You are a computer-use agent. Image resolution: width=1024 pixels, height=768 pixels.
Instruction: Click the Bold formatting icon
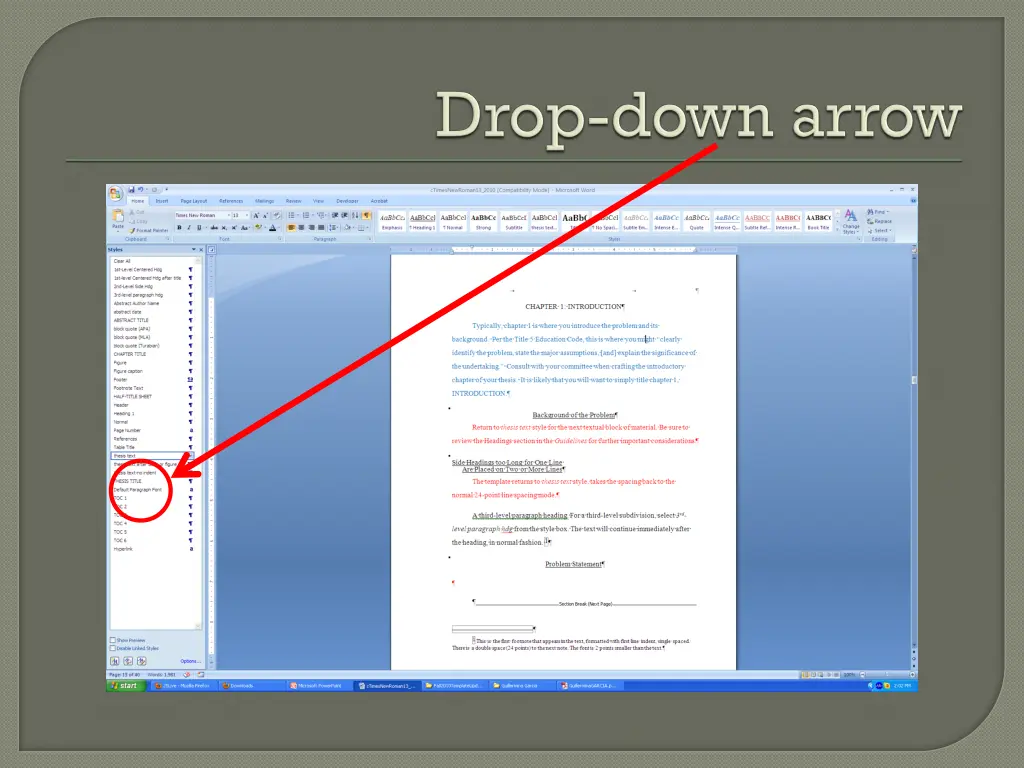pos(179,227)
